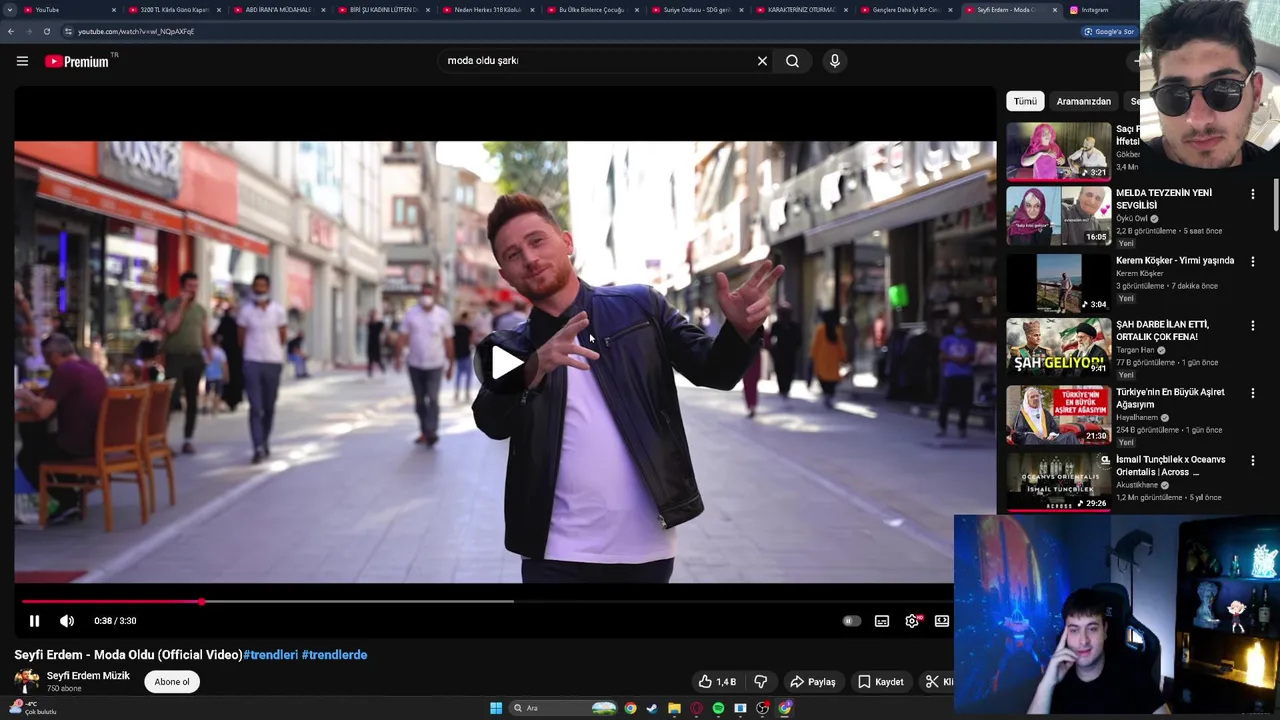Dislike the video with thumbs-down button

point(761,682)
